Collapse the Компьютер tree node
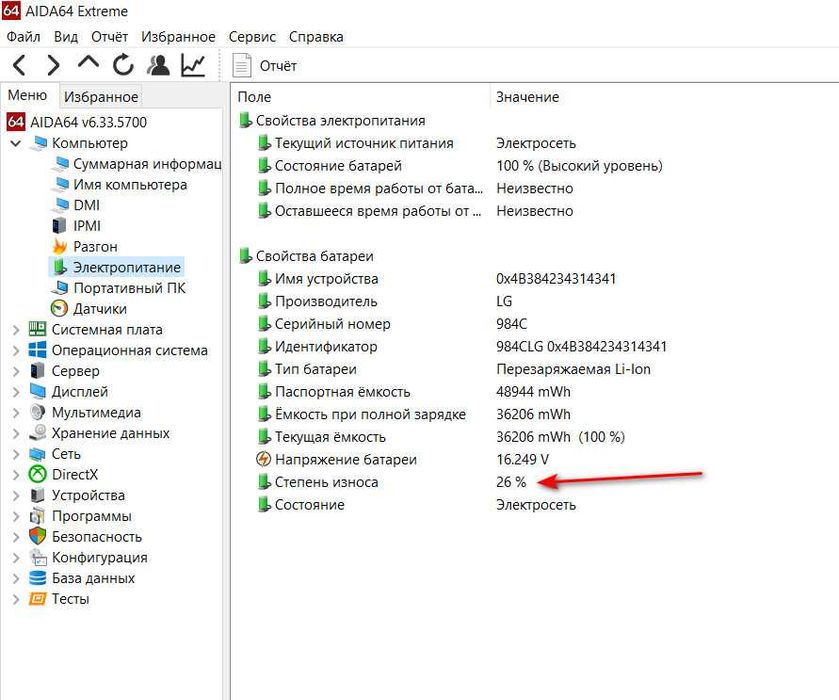 [15, 143]
